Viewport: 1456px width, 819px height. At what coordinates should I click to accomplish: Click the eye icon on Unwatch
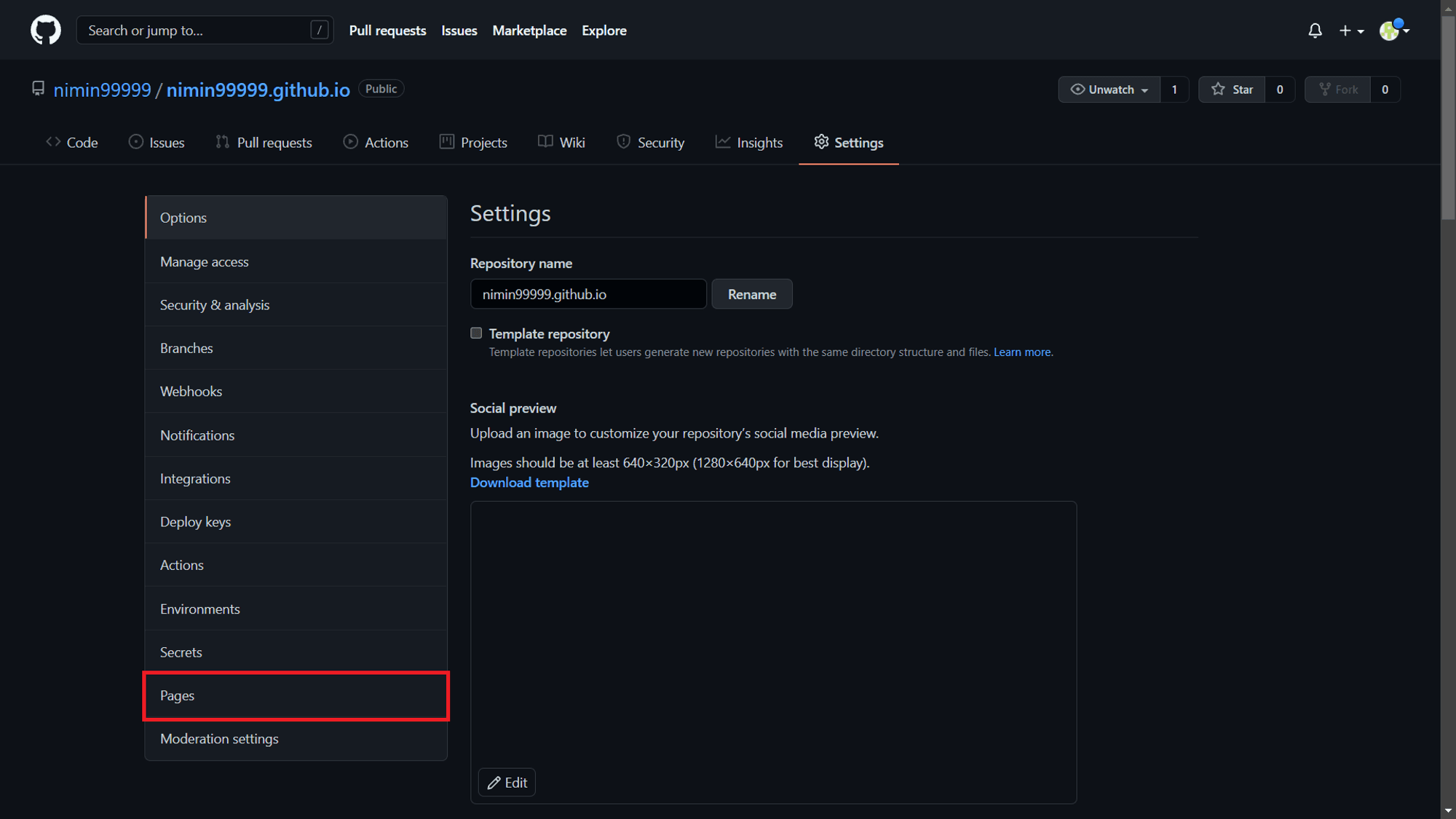pyautogui.click(x=1077, y=89)
